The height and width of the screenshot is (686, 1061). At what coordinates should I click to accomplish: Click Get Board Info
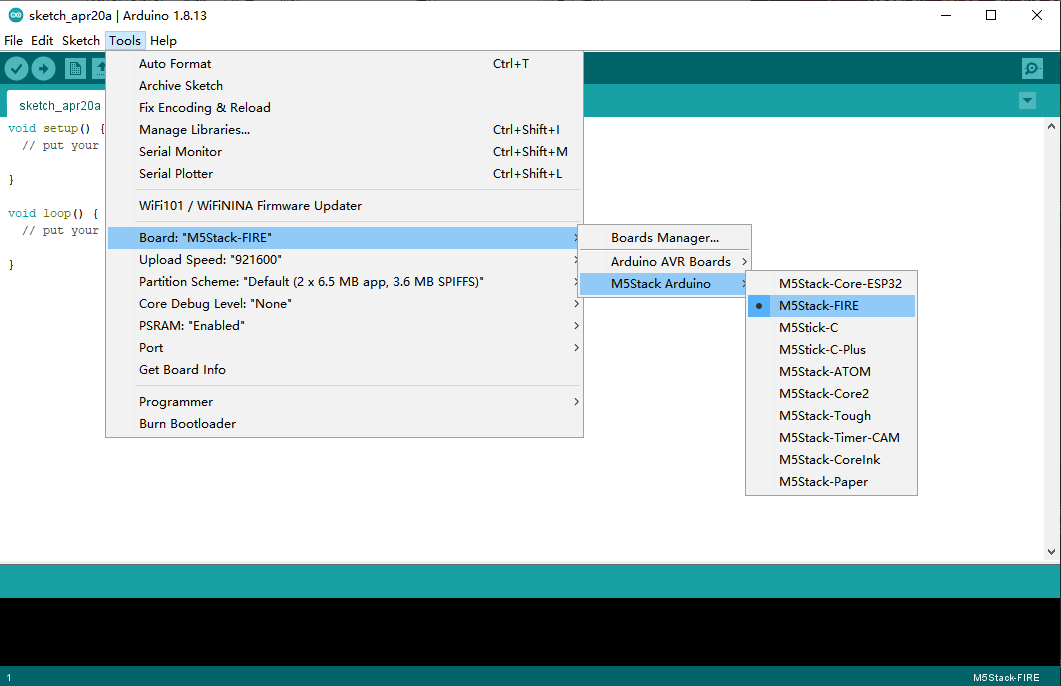pos(344,369)
